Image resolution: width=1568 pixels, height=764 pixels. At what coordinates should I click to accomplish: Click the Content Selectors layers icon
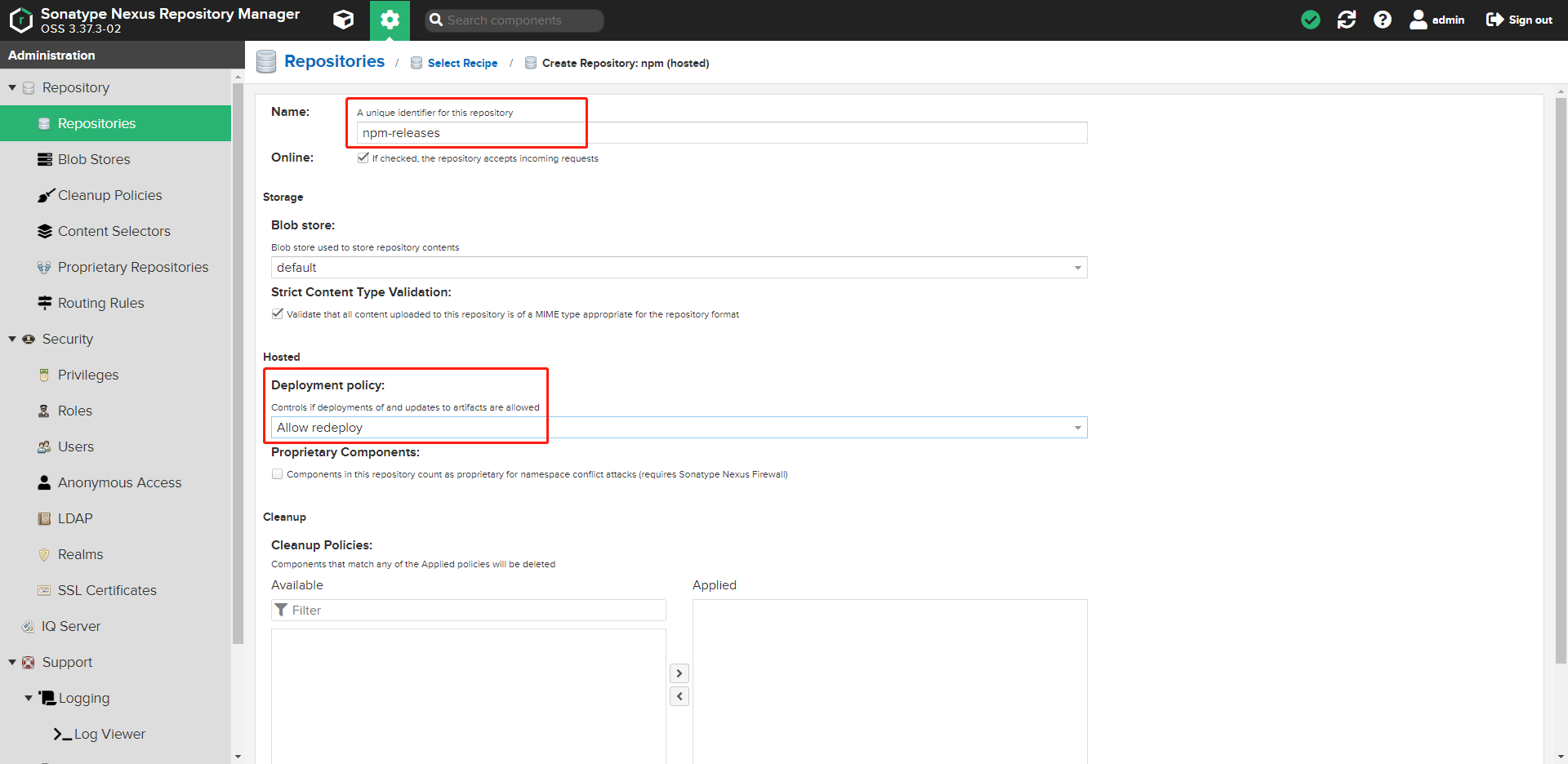coord(45,231)
